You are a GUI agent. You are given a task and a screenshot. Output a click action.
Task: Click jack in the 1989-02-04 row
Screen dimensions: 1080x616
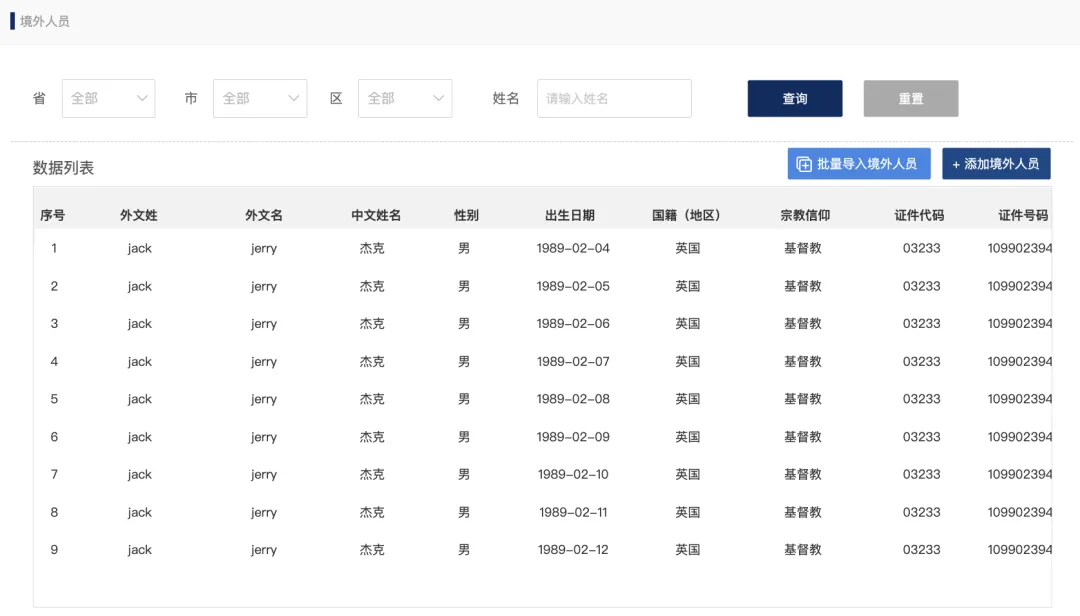pyautogui.click(x=139, y=249)
